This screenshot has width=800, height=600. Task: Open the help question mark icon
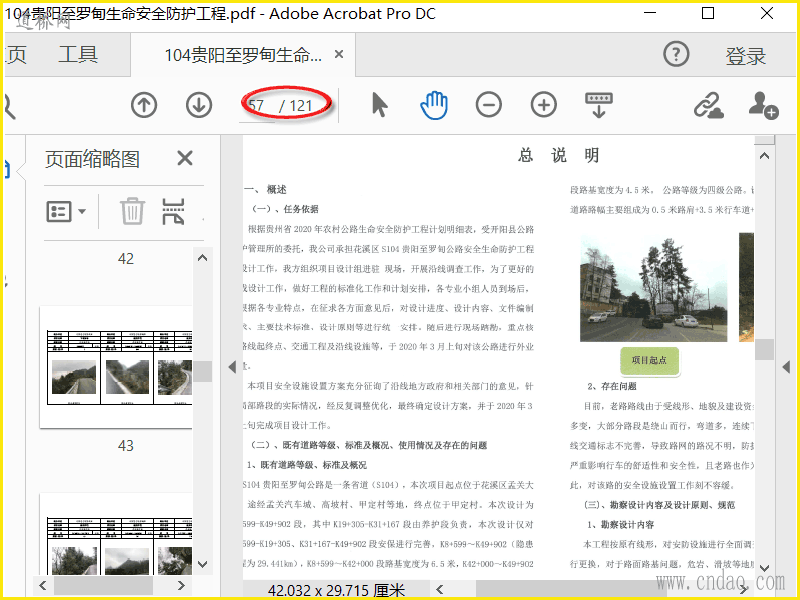pyautogui.click(x=677, y=55)
